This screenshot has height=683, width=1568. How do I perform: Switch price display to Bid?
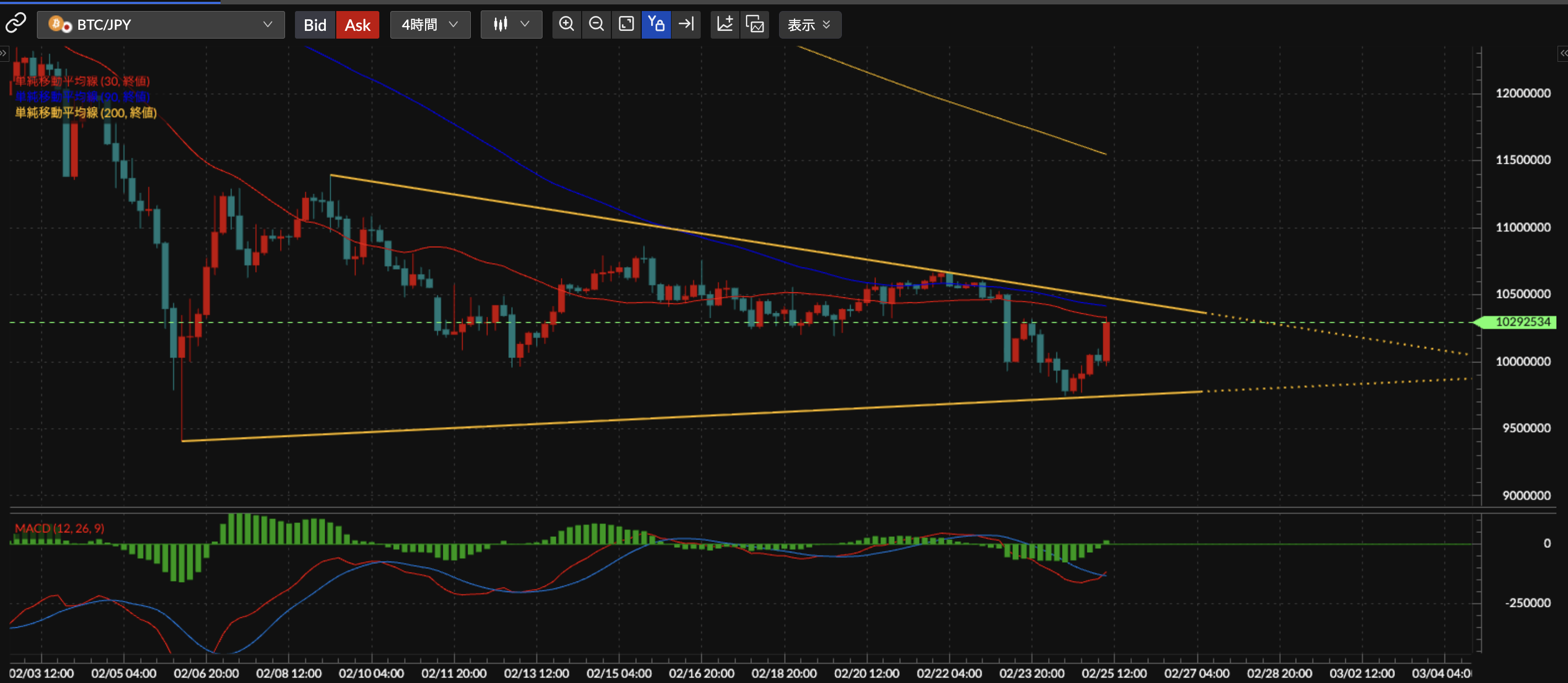pos(315,25)
